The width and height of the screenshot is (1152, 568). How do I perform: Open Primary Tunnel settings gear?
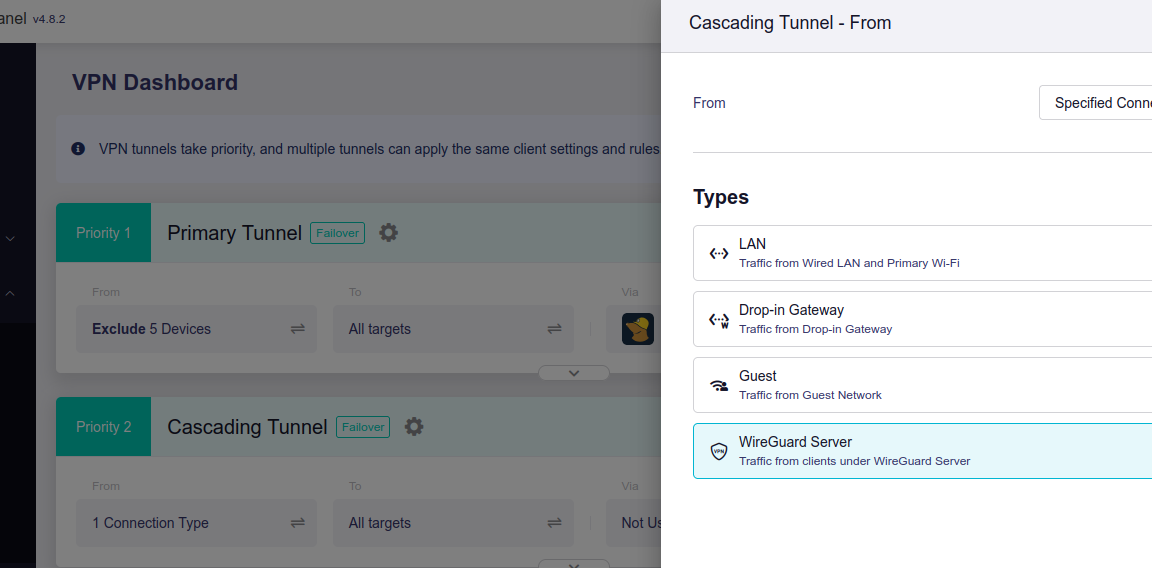pos(389,233)
